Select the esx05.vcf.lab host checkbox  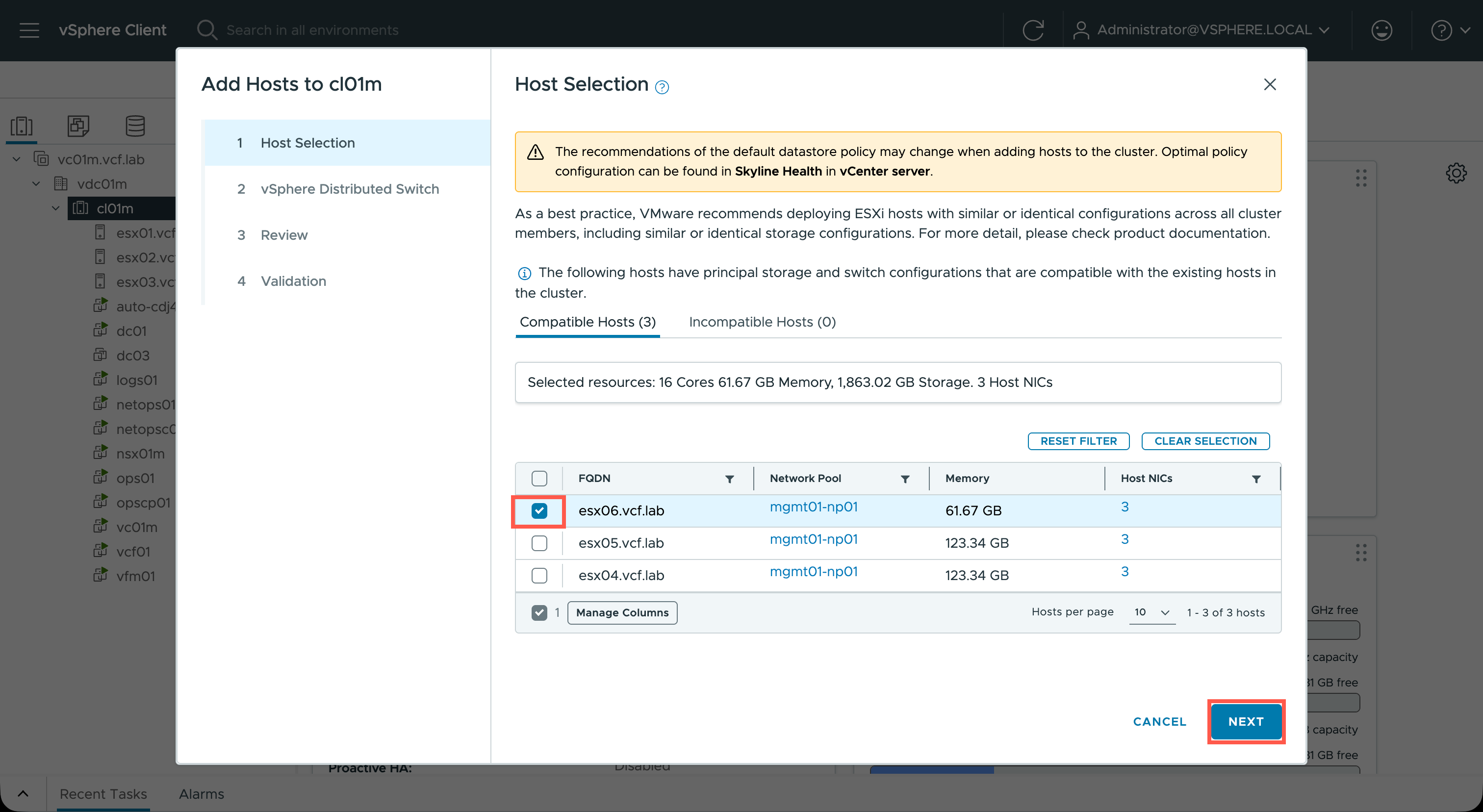(539, 543)
